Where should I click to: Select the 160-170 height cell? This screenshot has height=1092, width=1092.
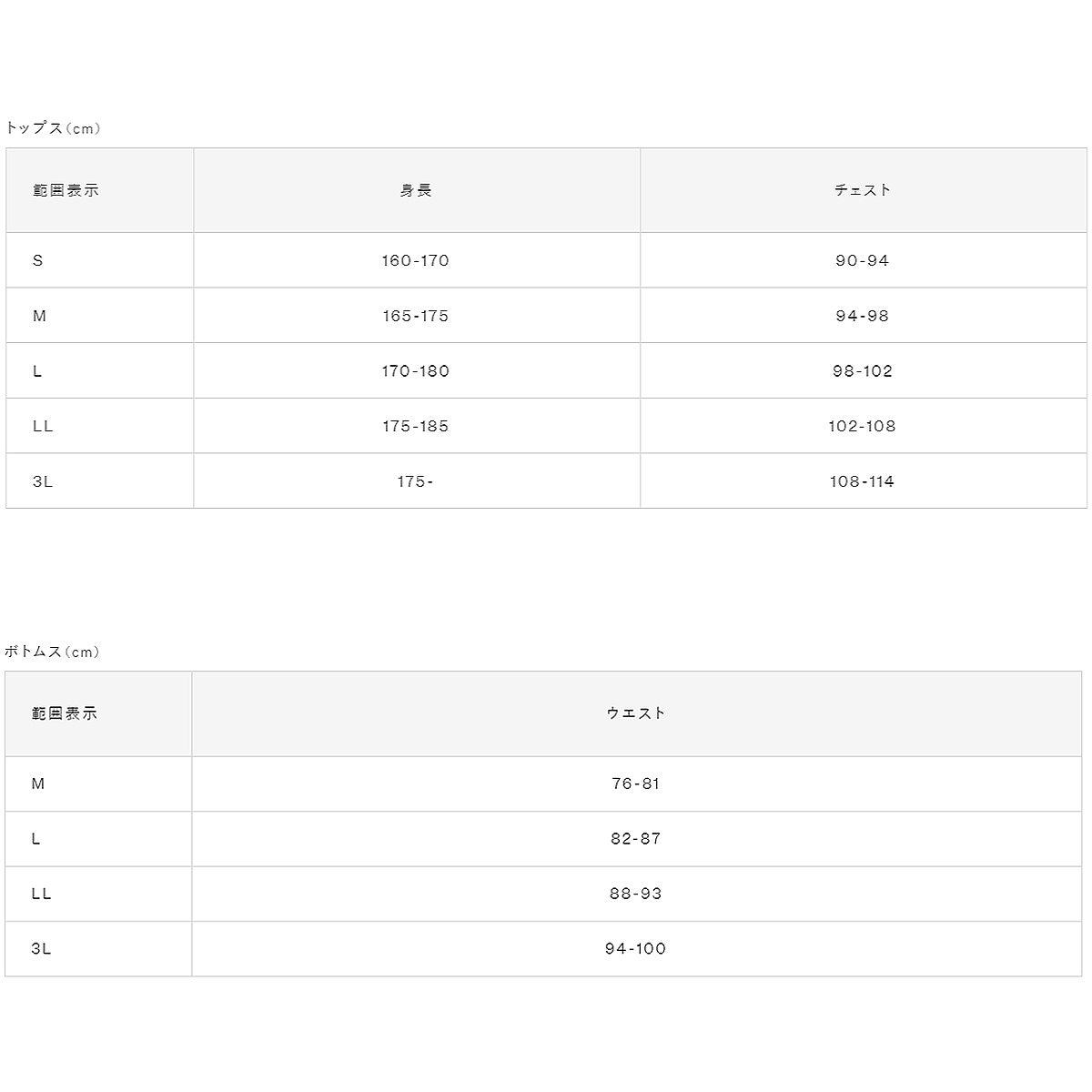(x=416, y=260)
